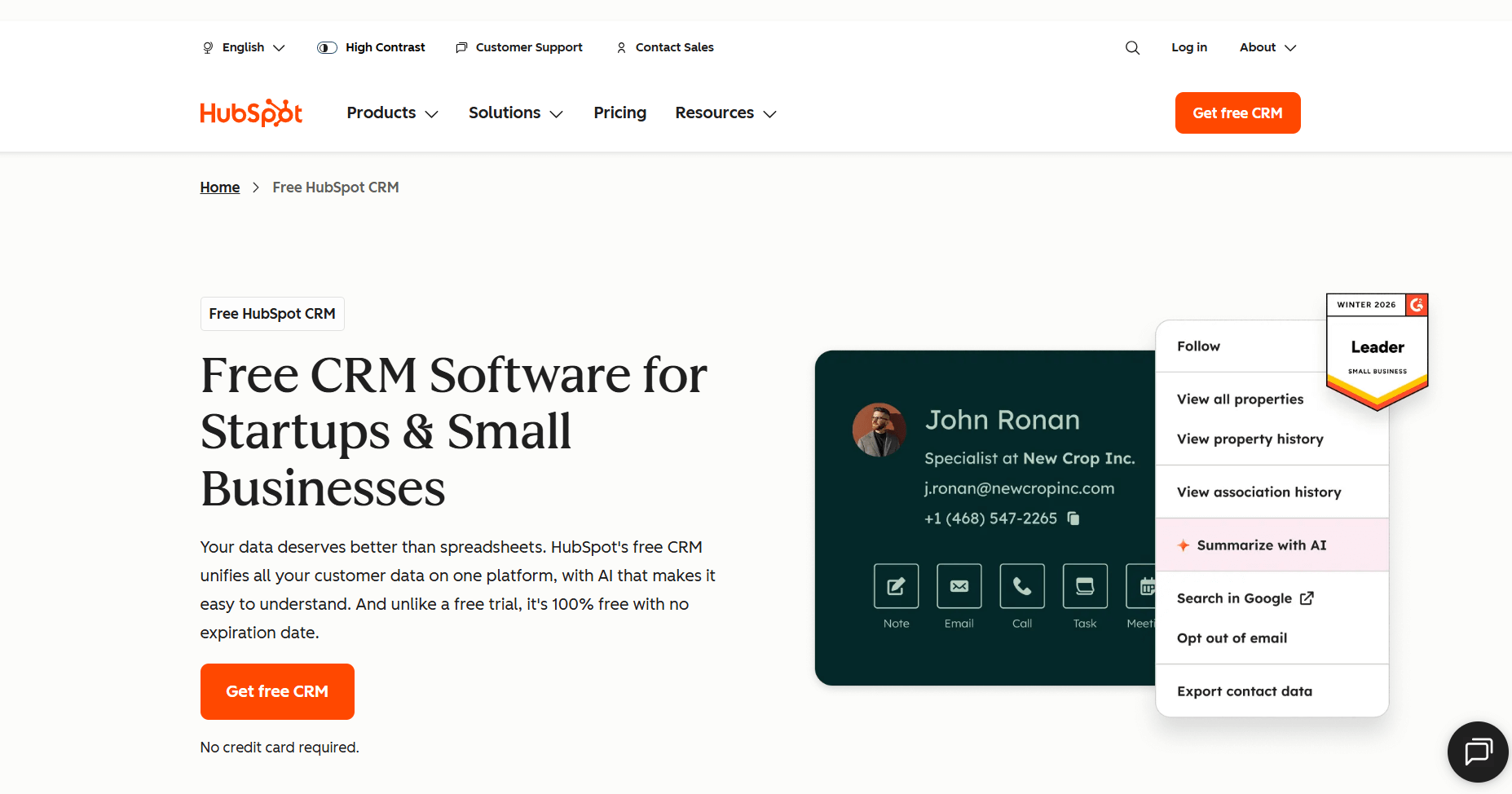Click the G2 Leader badge
The image size is (1512, 794).
pyautogui.click(x=1377, y=351)
